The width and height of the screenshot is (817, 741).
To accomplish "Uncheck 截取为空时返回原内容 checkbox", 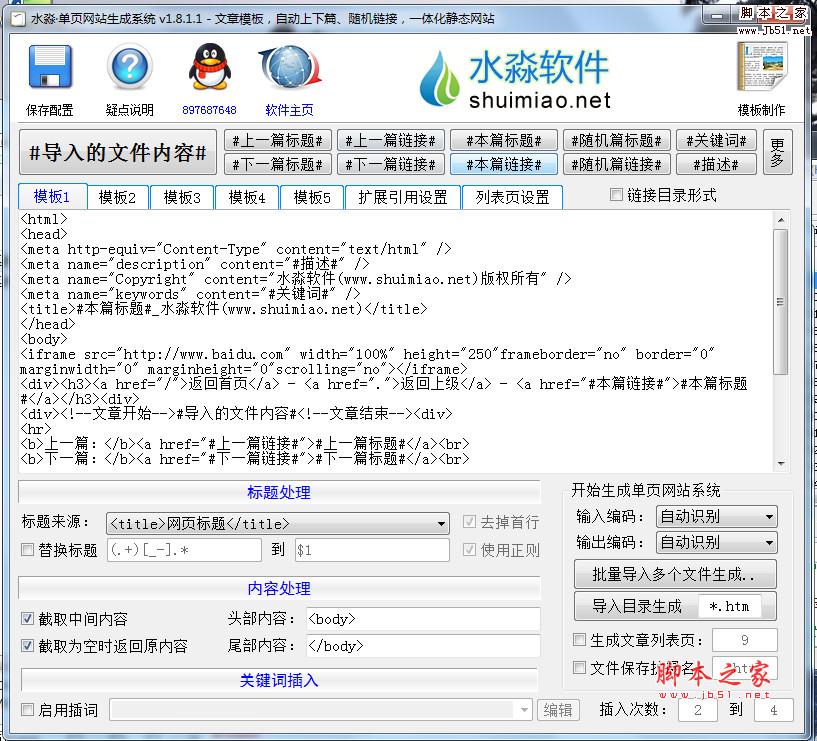I will (28, 646).
